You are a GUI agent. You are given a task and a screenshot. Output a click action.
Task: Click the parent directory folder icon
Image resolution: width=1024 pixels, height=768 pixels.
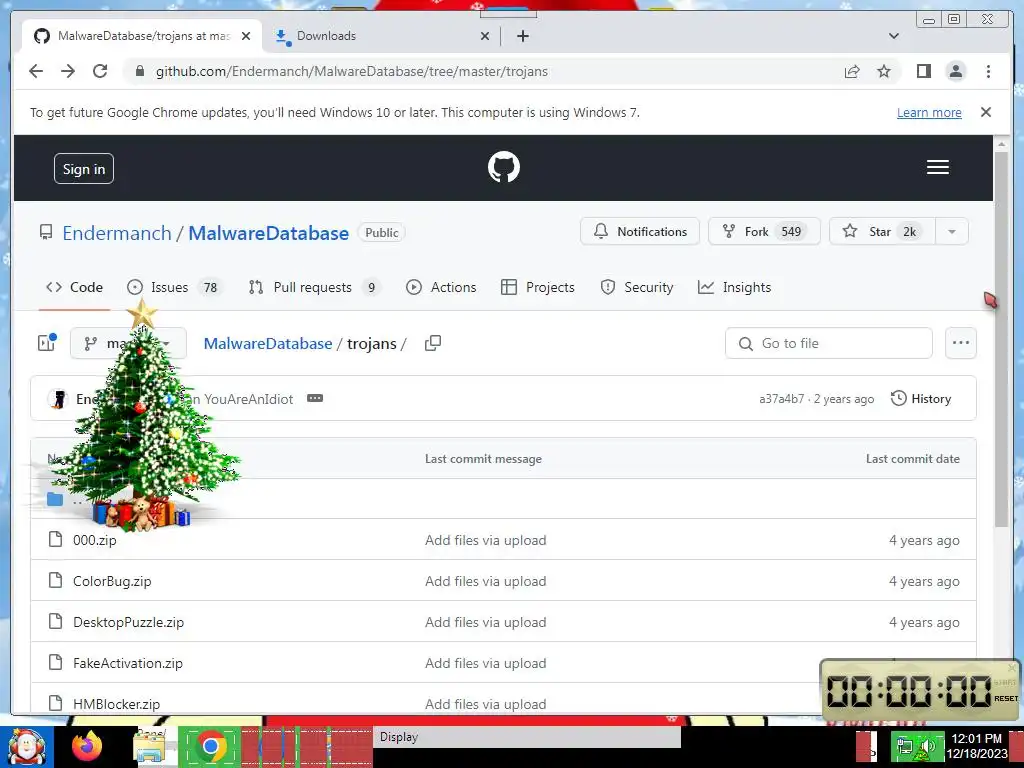55,500
